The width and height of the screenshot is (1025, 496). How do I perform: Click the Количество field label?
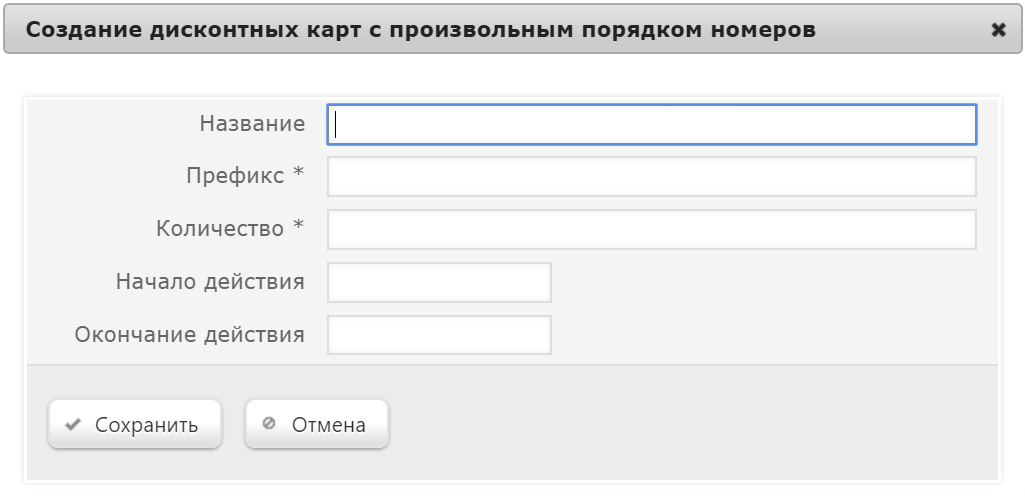pyautogui.click(x=220, y=229)
